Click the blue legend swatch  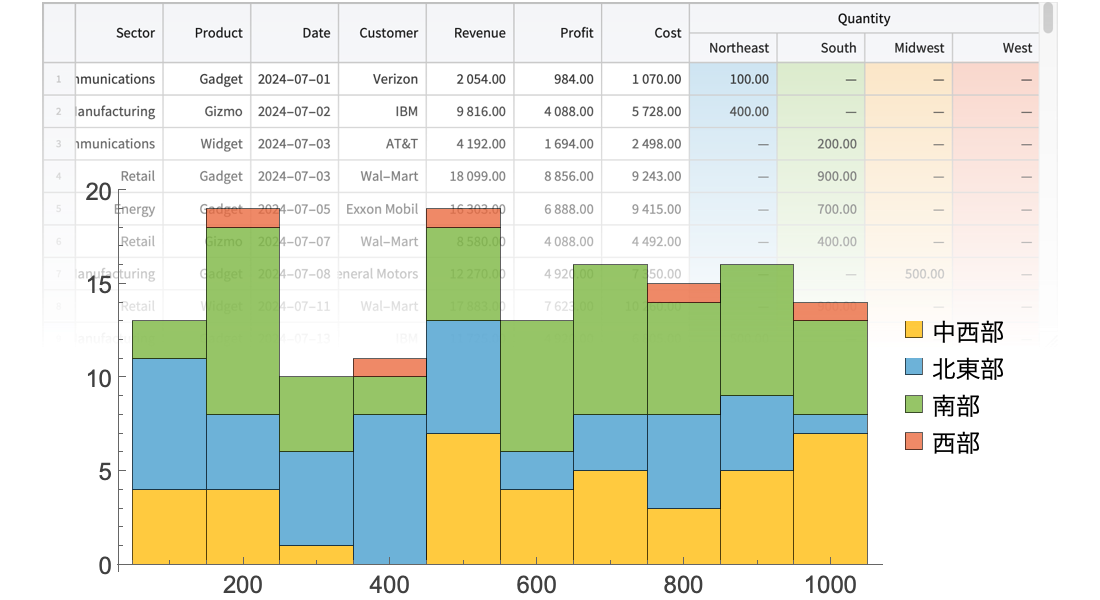[x=913, y=366]
